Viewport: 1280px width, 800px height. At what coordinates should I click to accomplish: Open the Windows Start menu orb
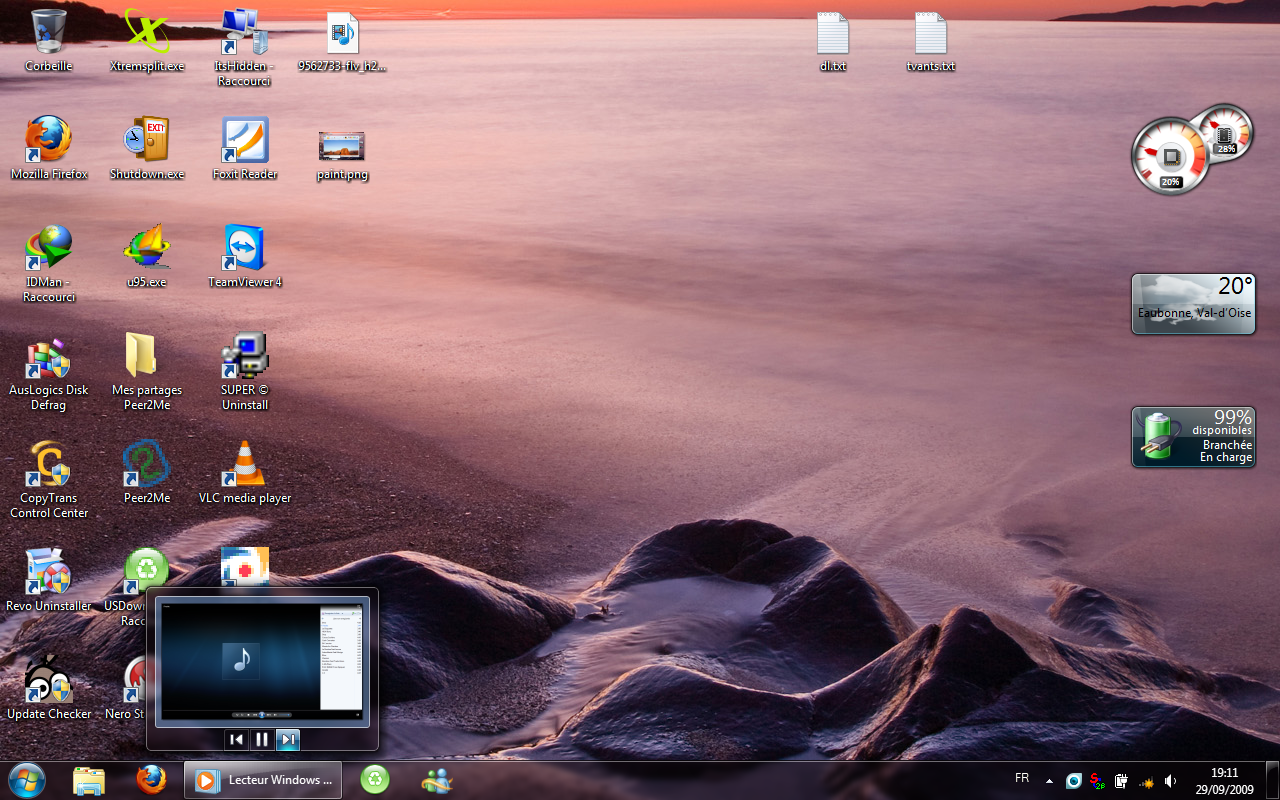pyautogui.click(x=27, y=780)
